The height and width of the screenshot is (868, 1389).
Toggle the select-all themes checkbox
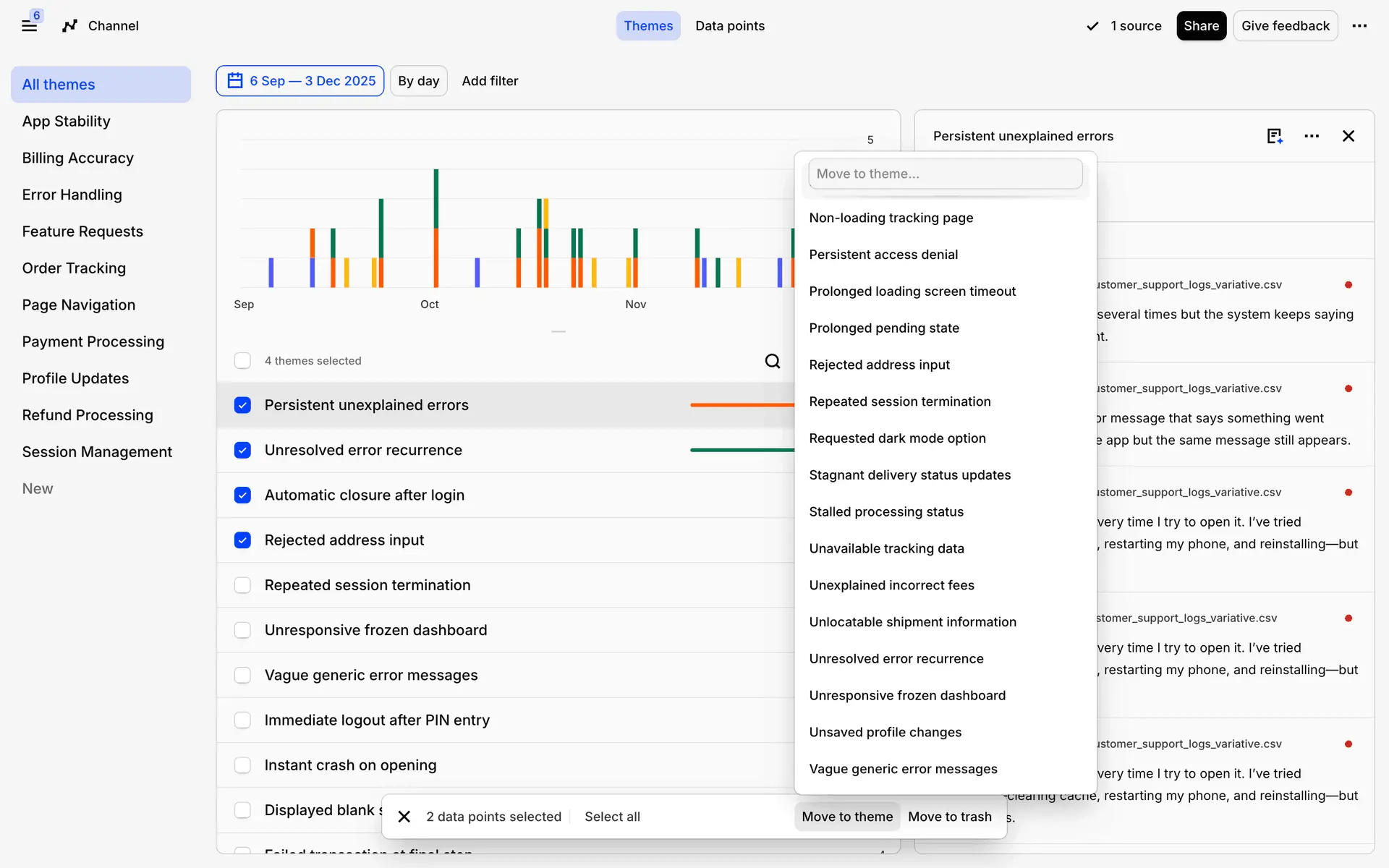point(242,361)
